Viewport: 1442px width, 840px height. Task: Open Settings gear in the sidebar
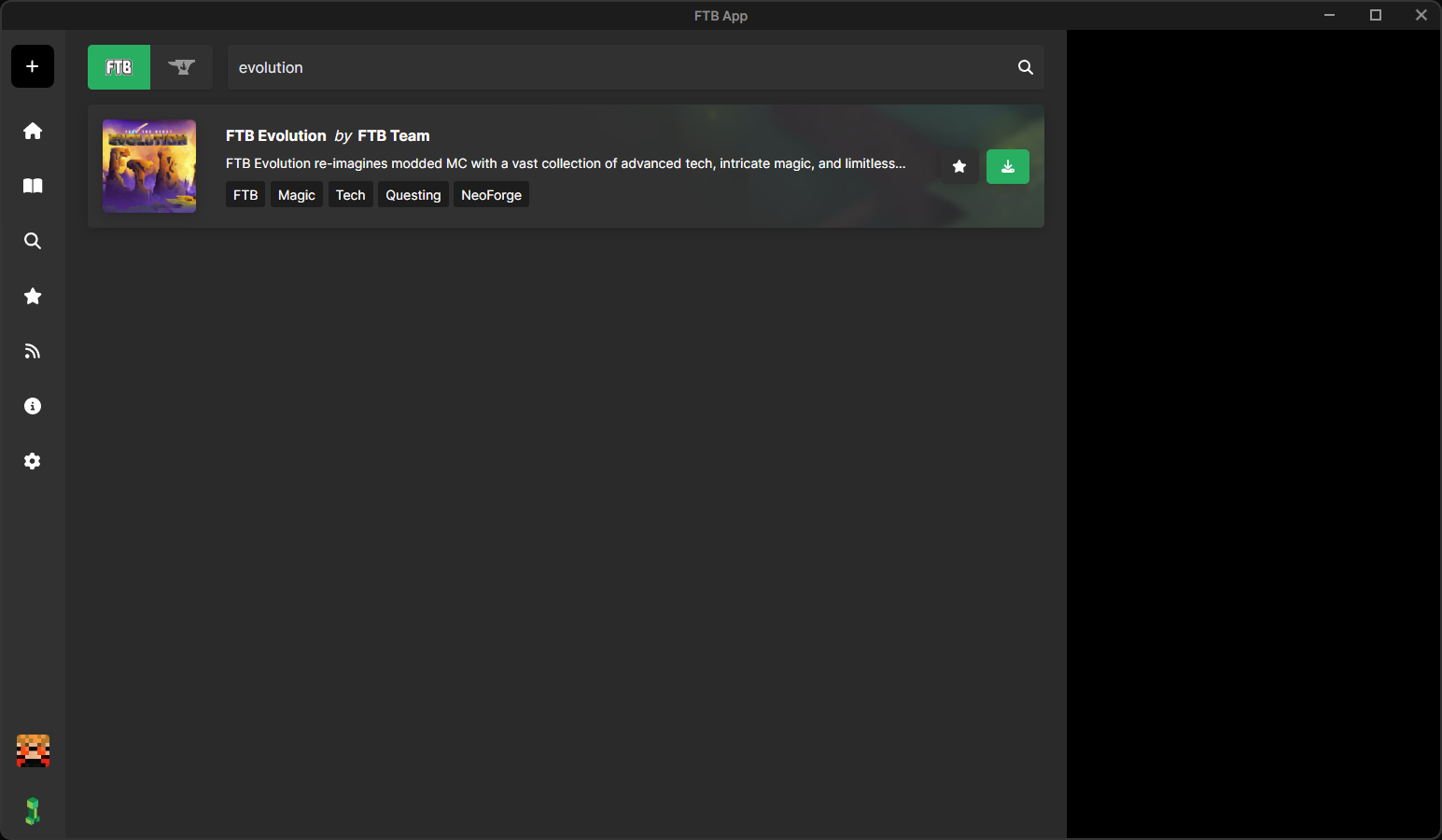(x=33, y=461)
